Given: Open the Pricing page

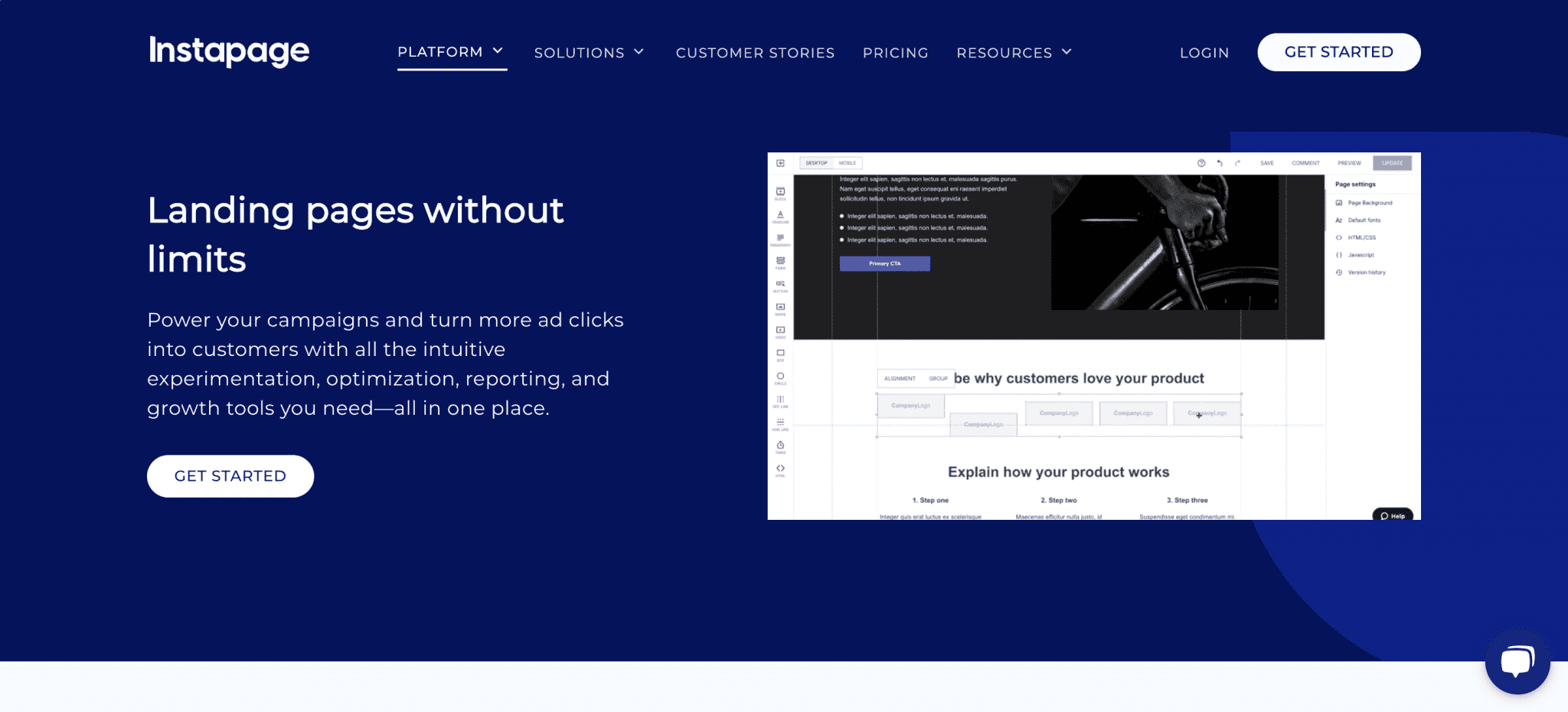Looking at the screenshot, I should click(x=895, y=53).
